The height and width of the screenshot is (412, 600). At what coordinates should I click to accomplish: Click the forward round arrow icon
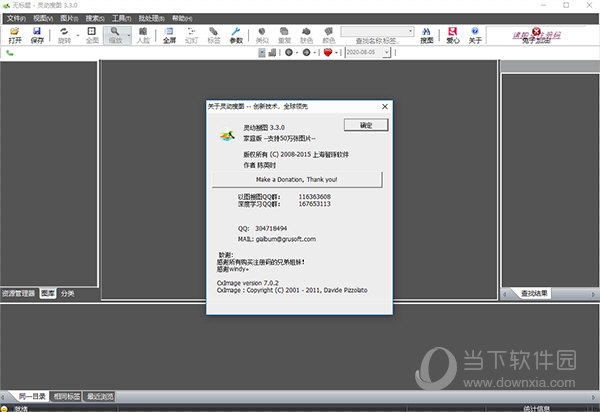pos(307,52)
